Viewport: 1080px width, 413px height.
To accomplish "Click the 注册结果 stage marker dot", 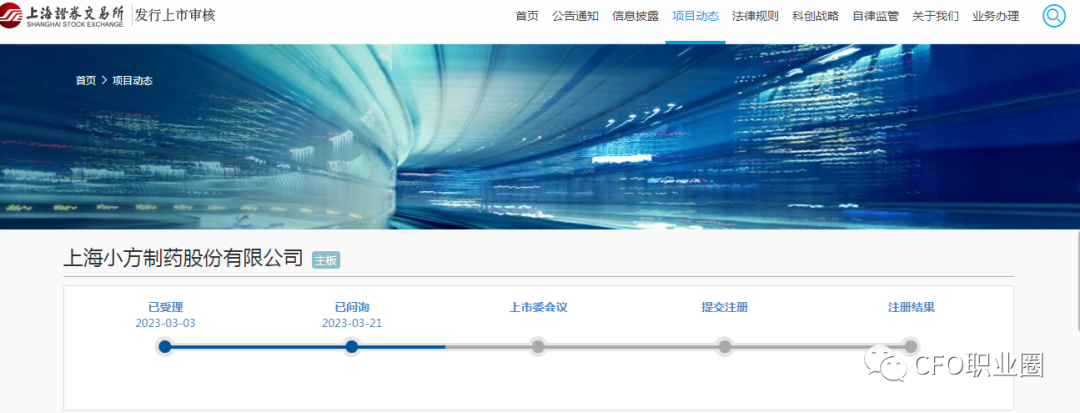I will coord(911,346).
